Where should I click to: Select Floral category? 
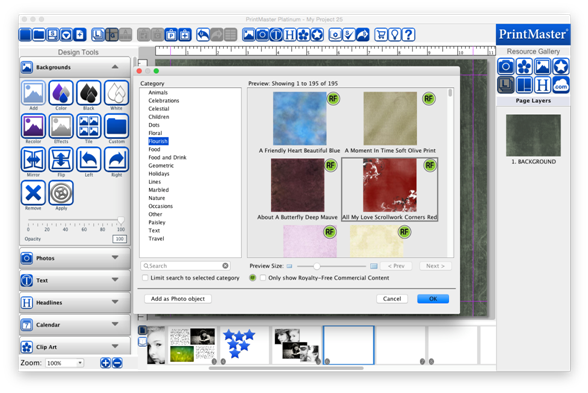(x=155, y=133)
